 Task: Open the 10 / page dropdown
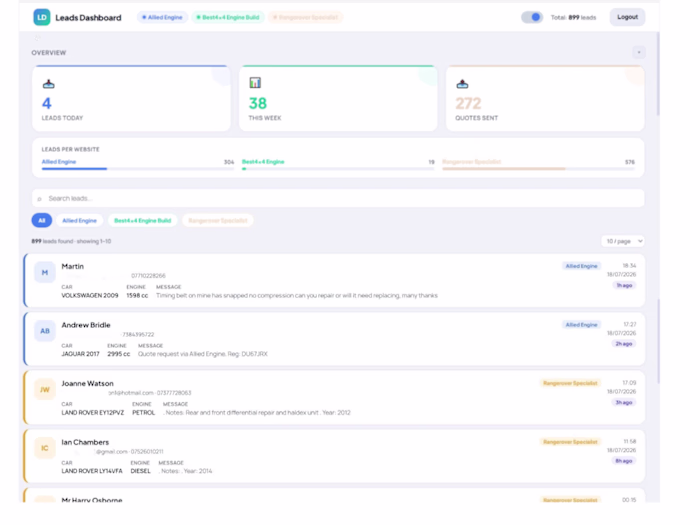623,241
